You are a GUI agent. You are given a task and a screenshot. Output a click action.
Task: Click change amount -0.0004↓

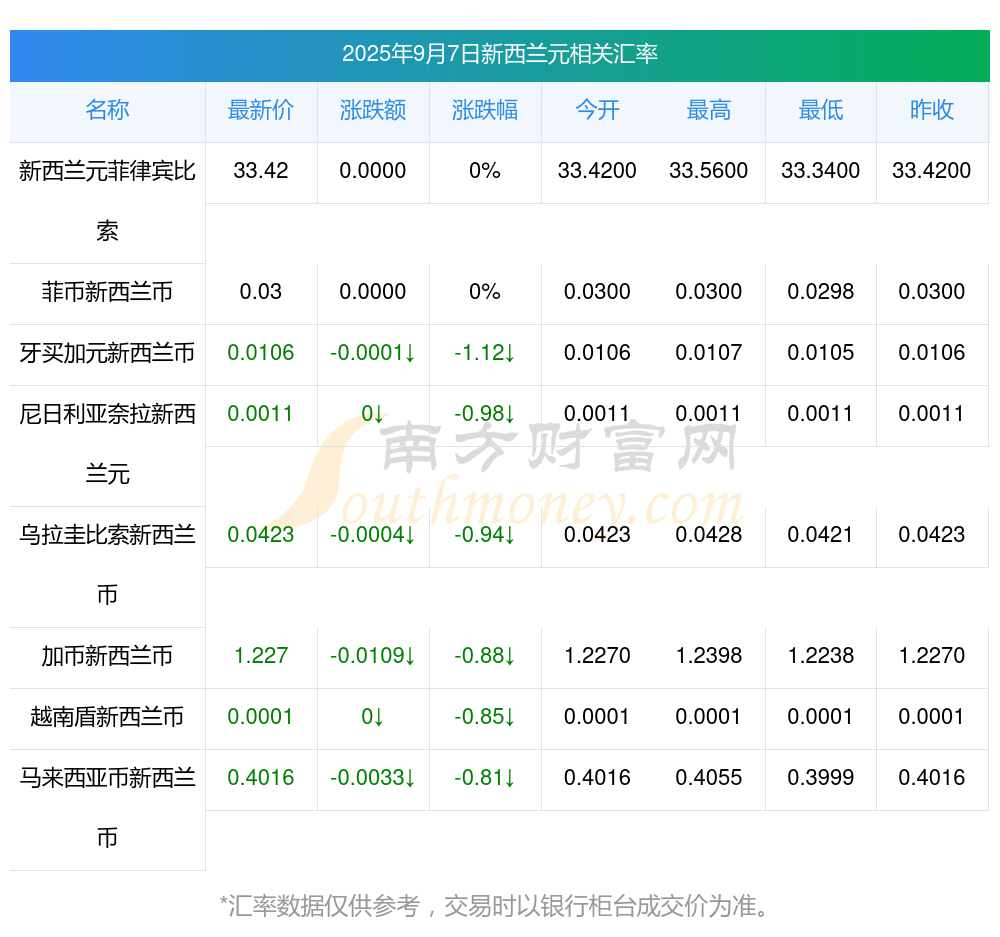pyautogui.click(x=372, y=535)
